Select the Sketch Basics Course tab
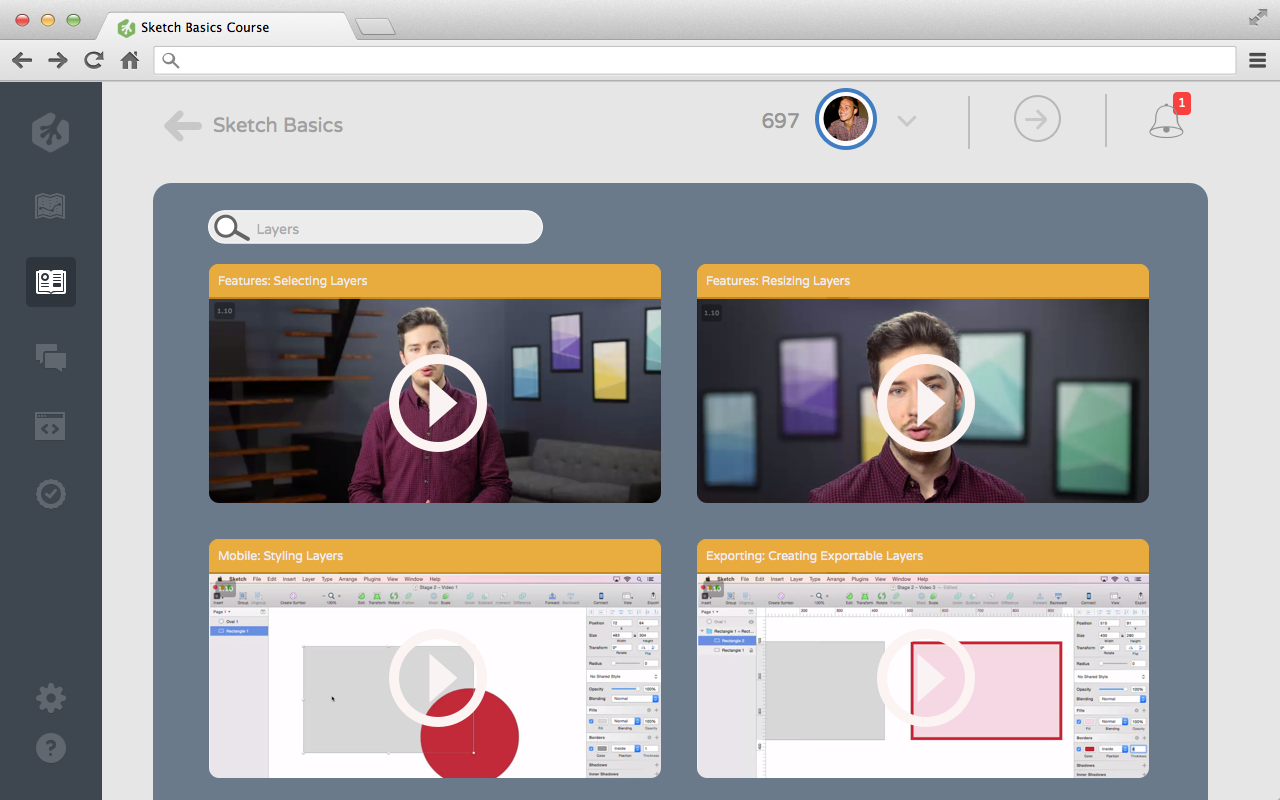 226,27
